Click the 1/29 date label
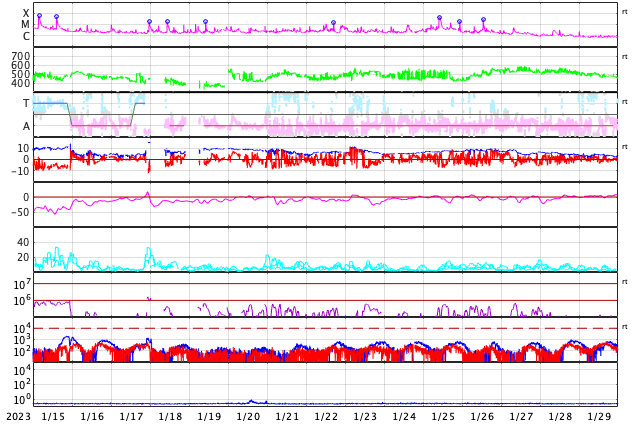634x424 pixels. tap(599, 416)
